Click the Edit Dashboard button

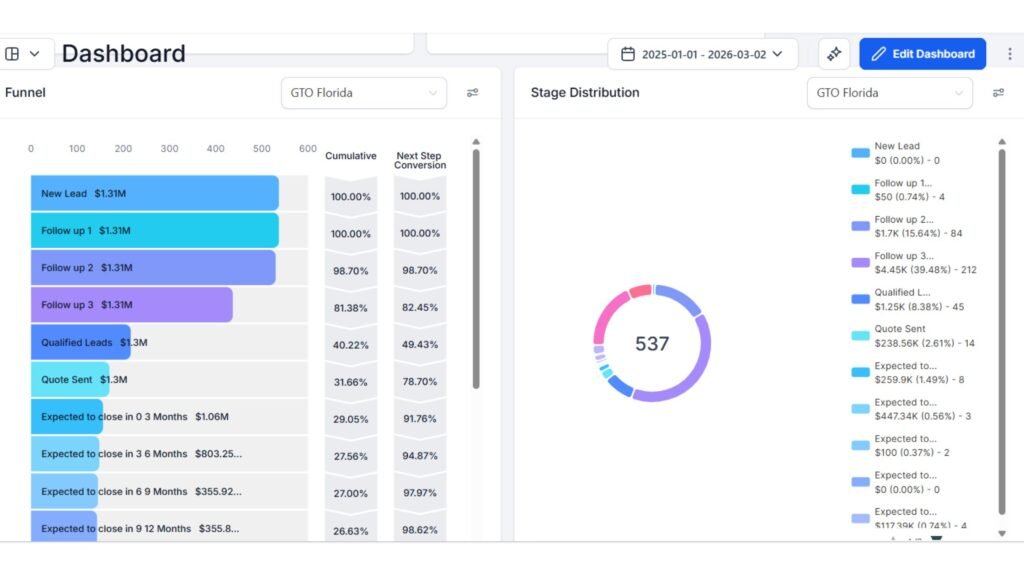click(921, 53)
